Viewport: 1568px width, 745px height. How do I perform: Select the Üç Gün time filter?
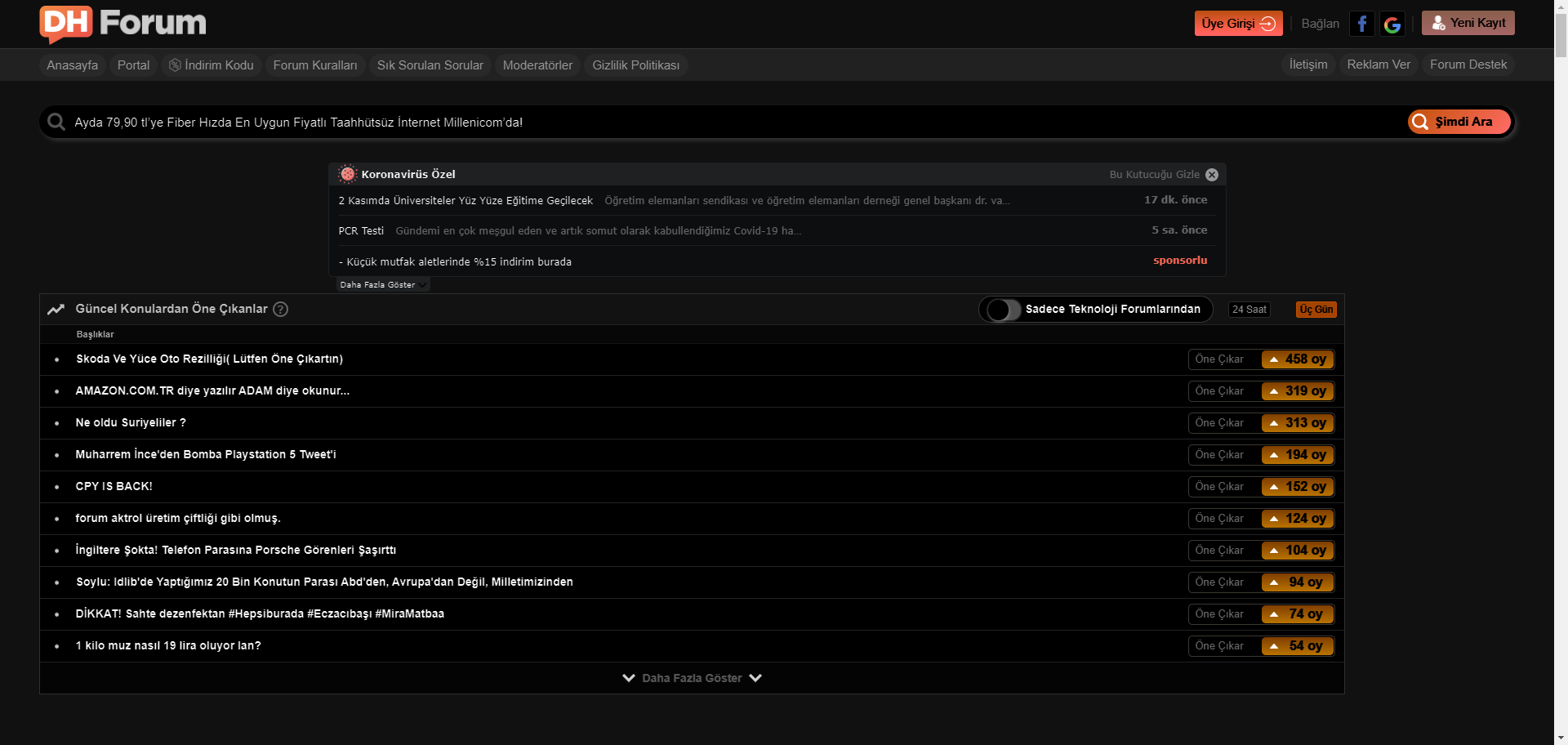[x=1316, y=310]
